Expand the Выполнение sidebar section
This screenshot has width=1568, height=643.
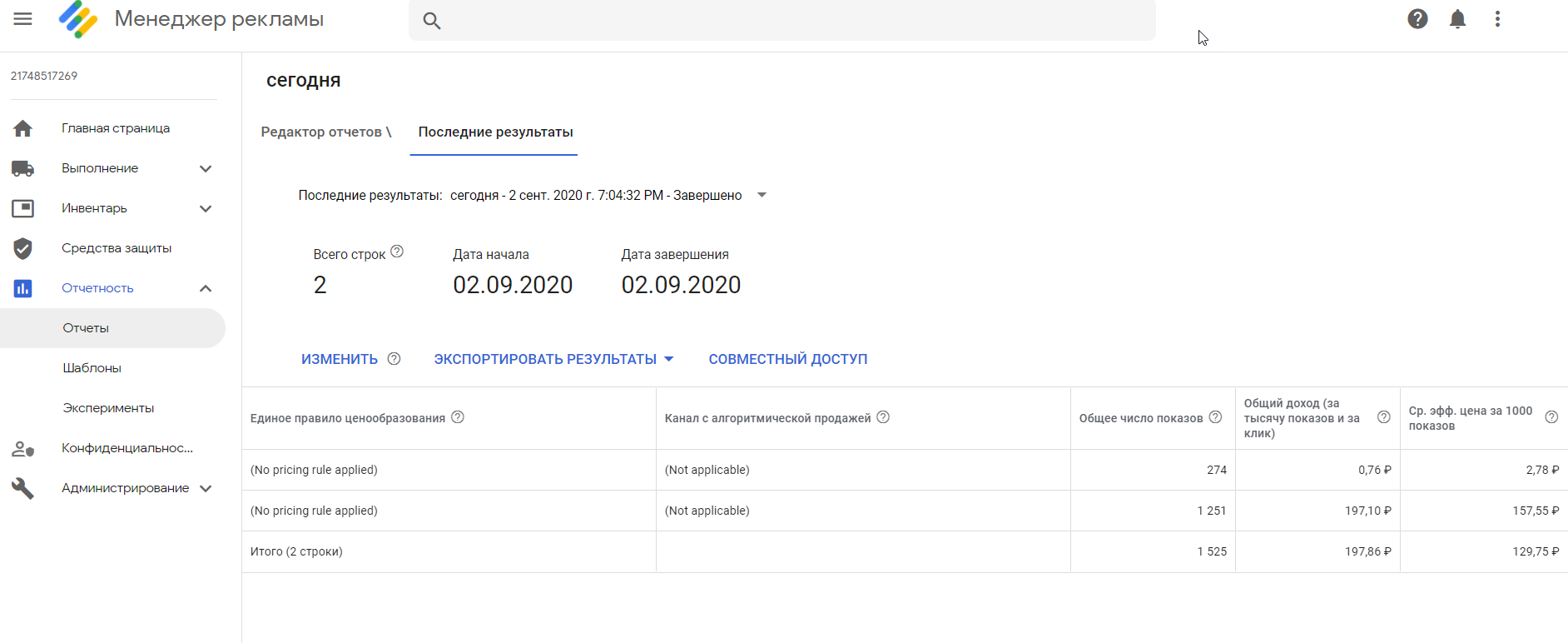[206, 168]
